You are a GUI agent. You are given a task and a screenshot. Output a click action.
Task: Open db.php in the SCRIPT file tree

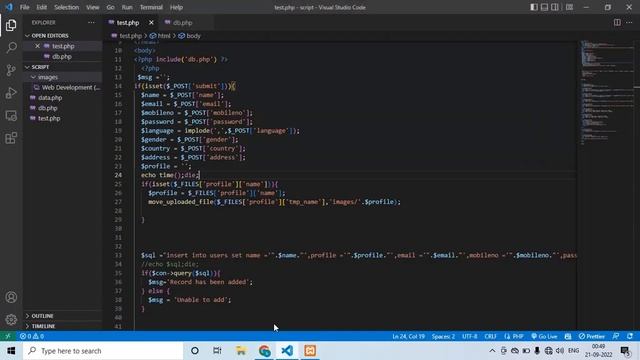47,108
